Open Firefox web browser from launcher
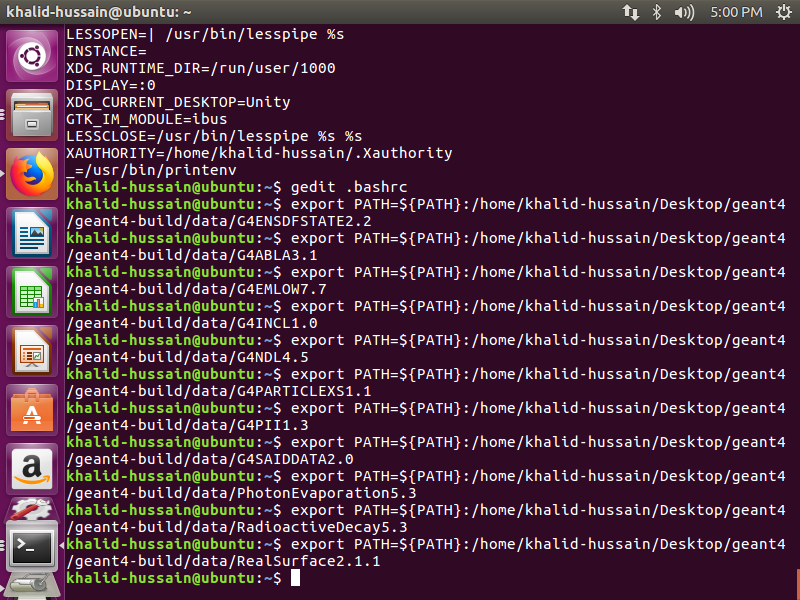Viewport: 800px width, 600px height. [x=32, y=174]
